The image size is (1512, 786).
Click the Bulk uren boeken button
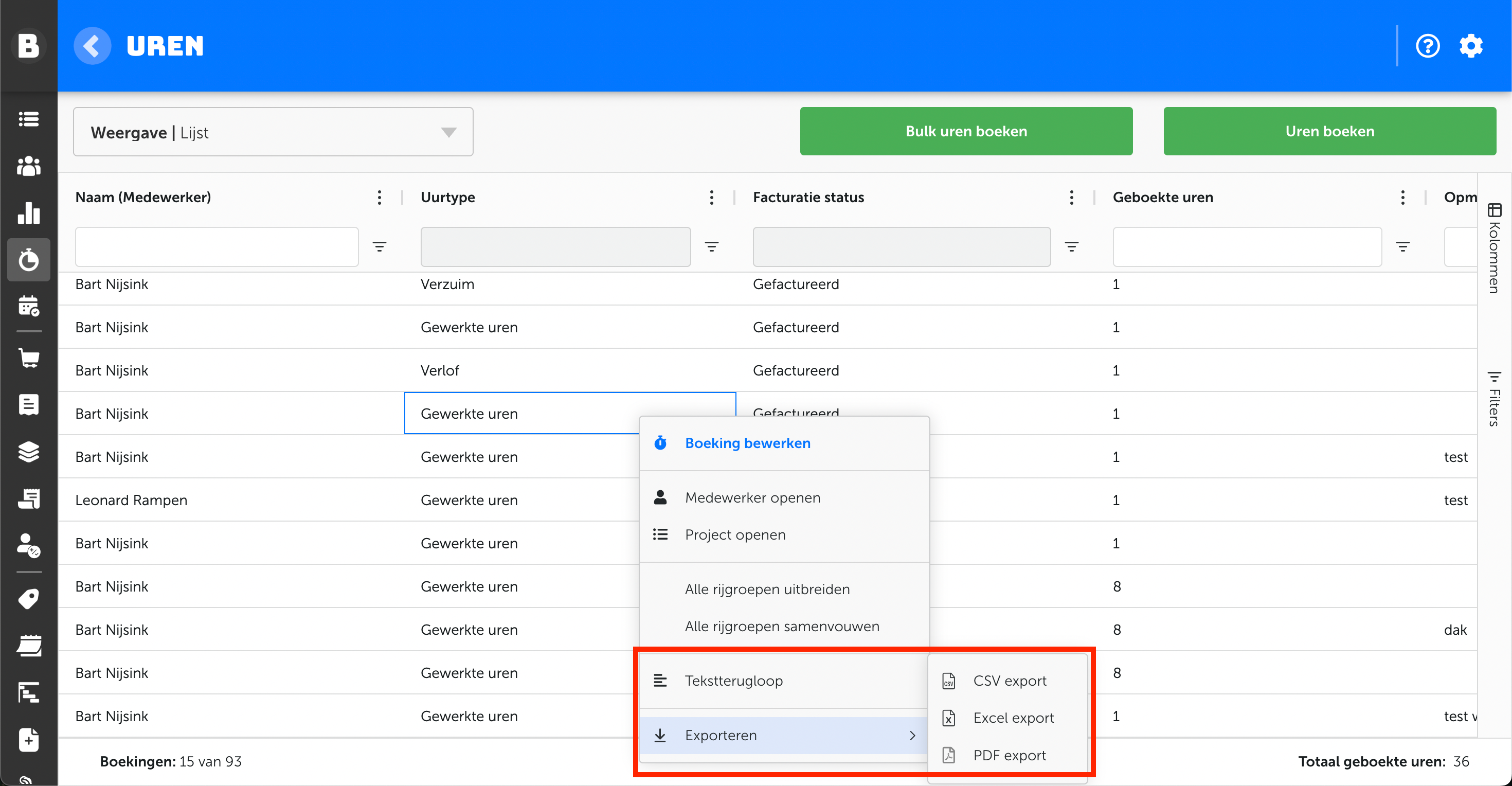(966, 132)
